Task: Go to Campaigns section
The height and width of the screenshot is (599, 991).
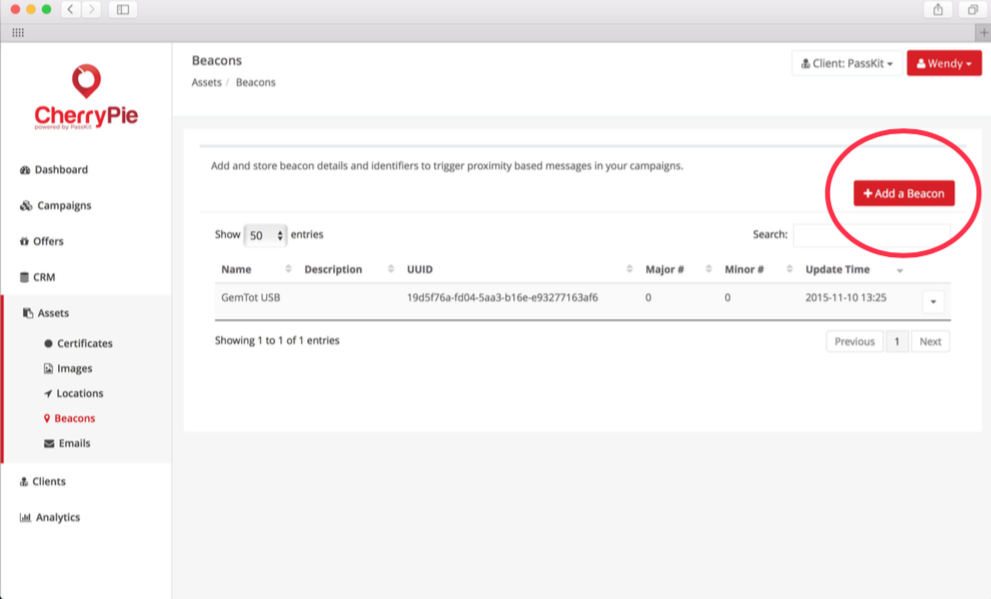Action: point(64,205)
